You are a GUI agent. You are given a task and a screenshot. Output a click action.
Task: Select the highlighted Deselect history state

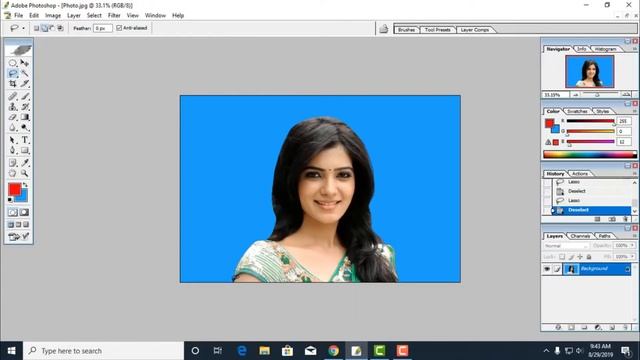pos(591,210)
